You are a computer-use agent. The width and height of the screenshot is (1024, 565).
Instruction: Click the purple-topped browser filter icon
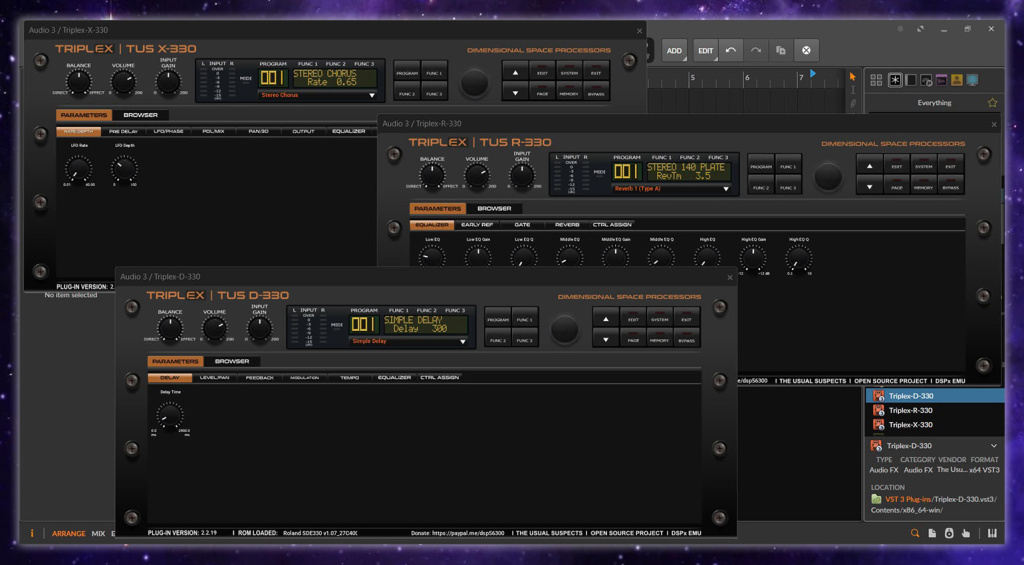tap(941, 80)
